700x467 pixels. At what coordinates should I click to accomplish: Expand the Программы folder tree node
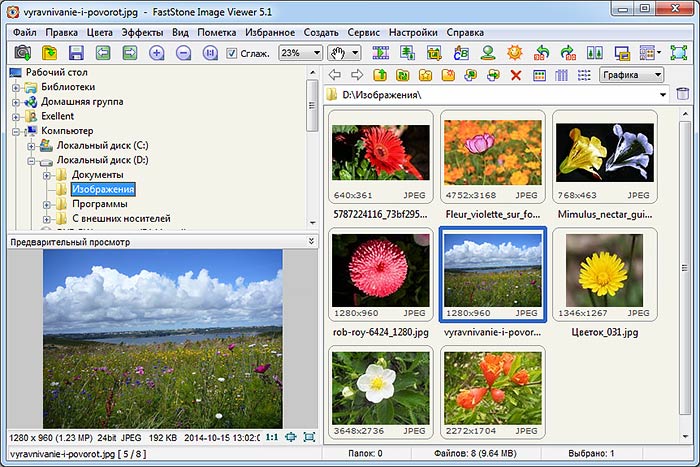(x=45, y=204)
